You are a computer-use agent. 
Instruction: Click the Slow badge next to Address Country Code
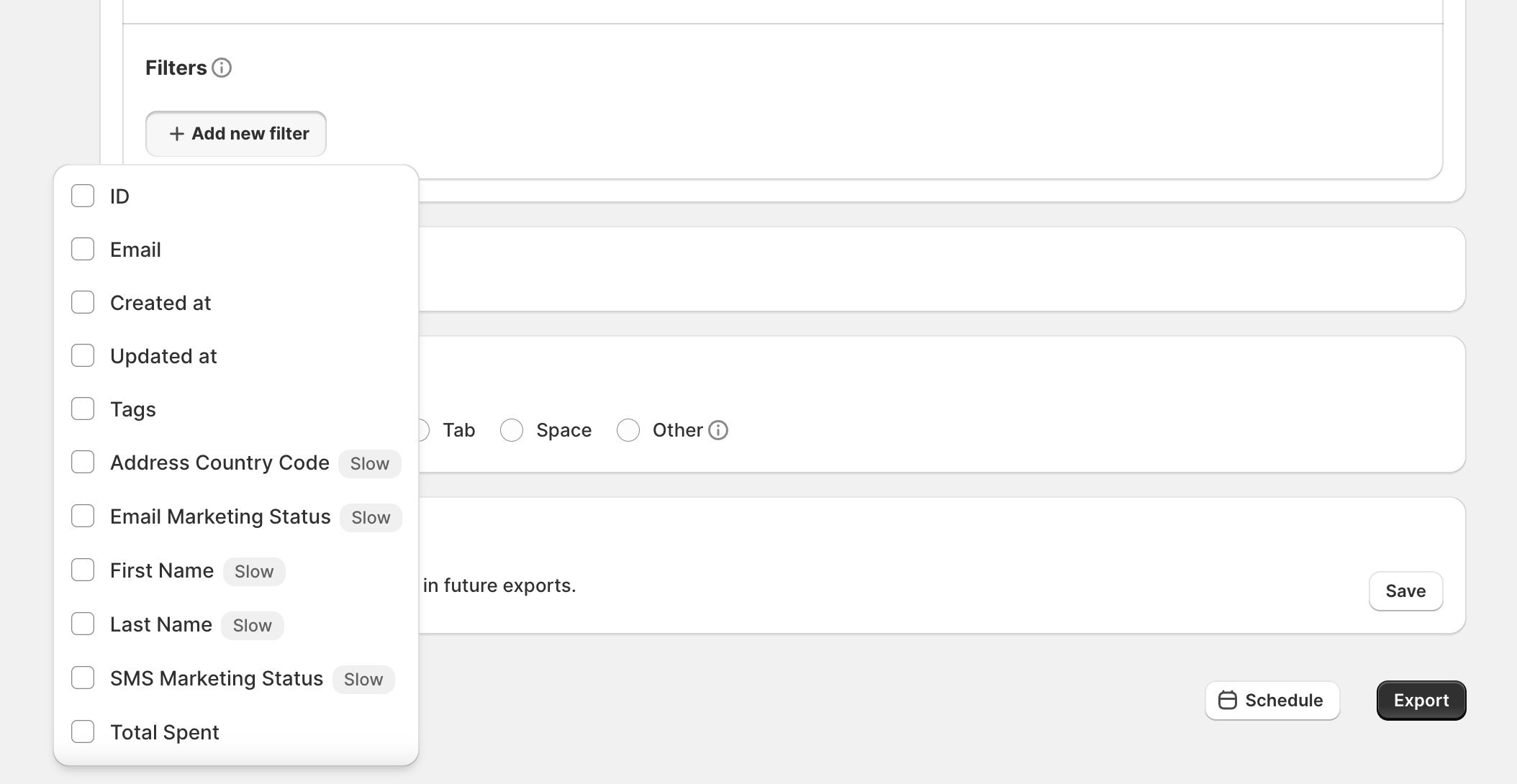[x=370, y=464]
